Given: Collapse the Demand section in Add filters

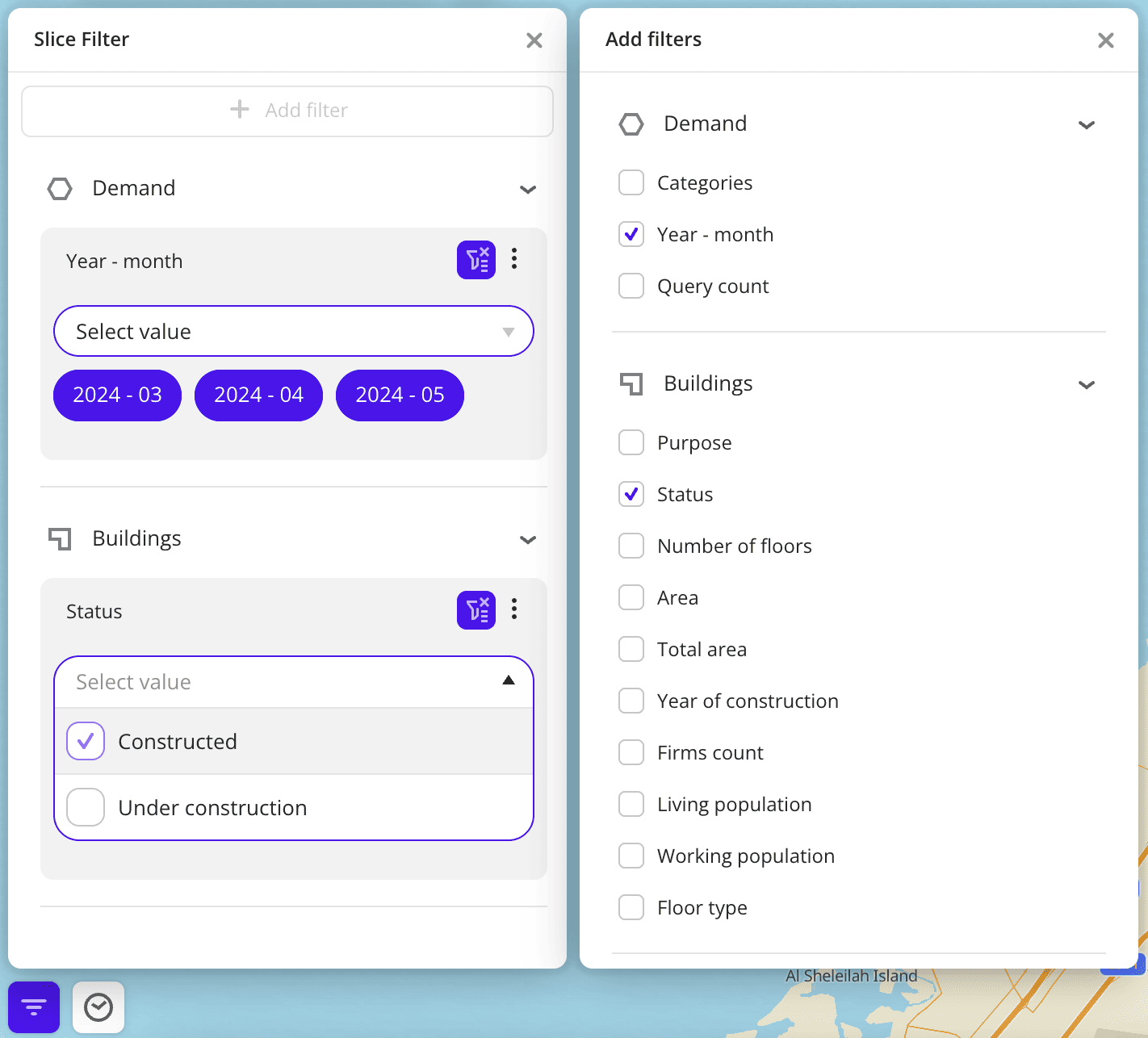Looking at the screenshot, I should coord(1087,124).
